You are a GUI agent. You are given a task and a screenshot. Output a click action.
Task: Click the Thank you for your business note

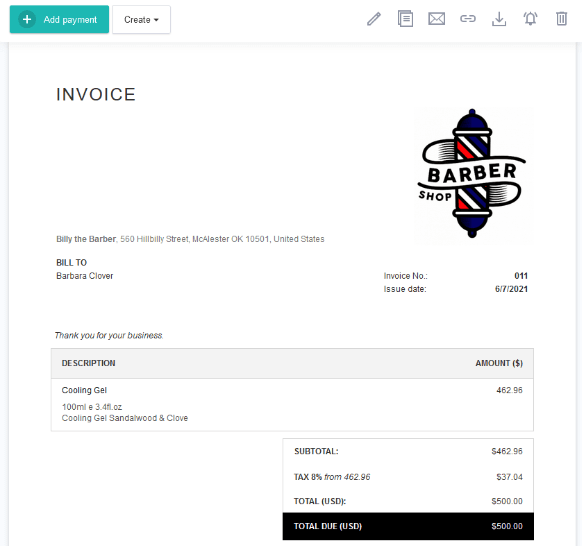pyautogui.click(x=109, y=336)
